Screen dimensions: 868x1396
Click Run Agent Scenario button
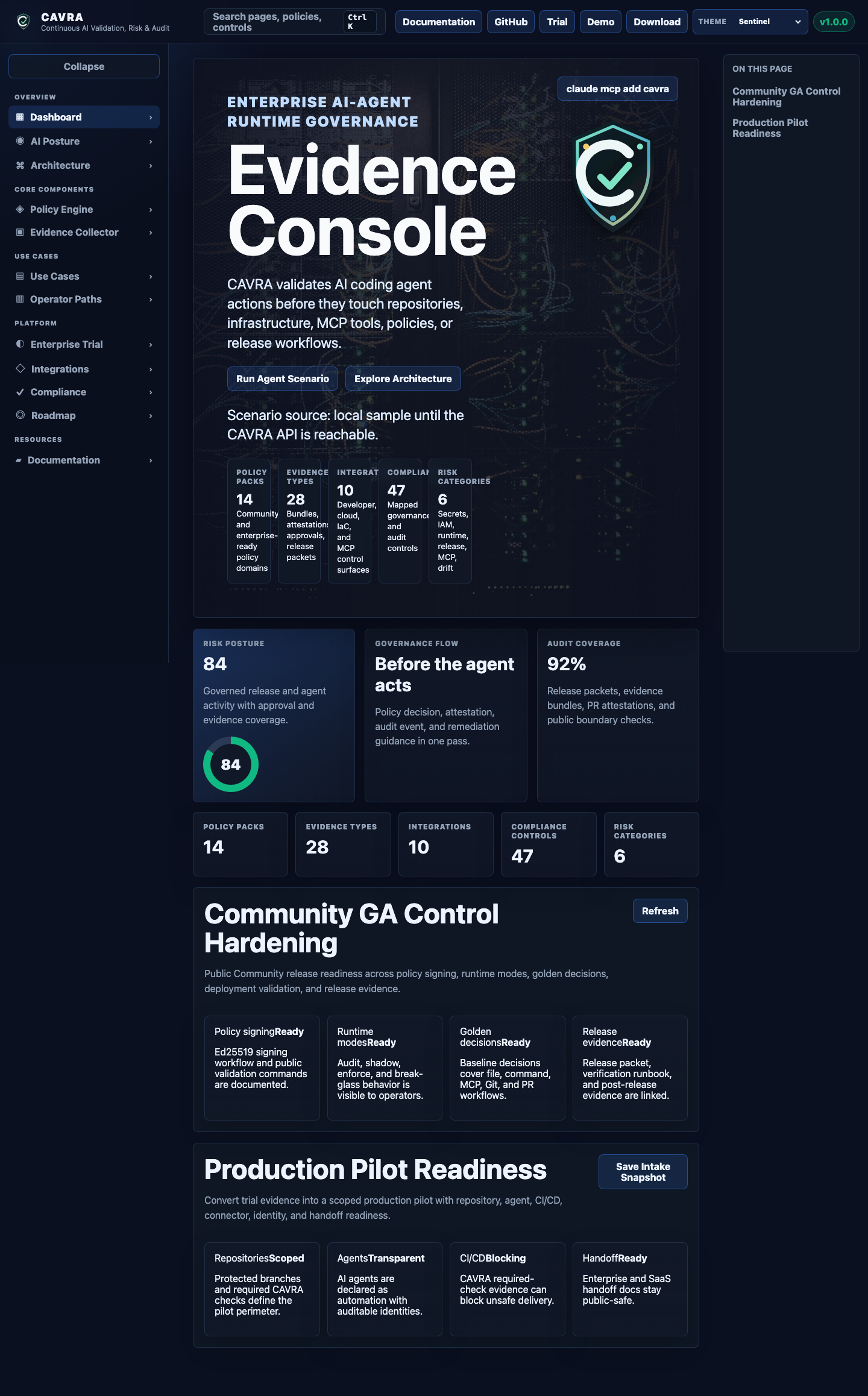[x=282, y=379]
